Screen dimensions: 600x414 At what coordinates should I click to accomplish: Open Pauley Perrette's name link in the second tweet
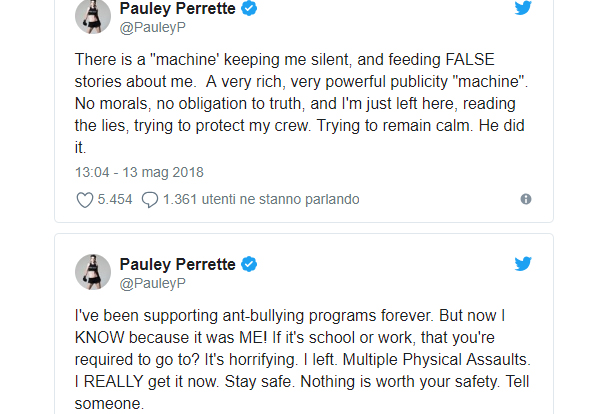click(x=178, y=265)
